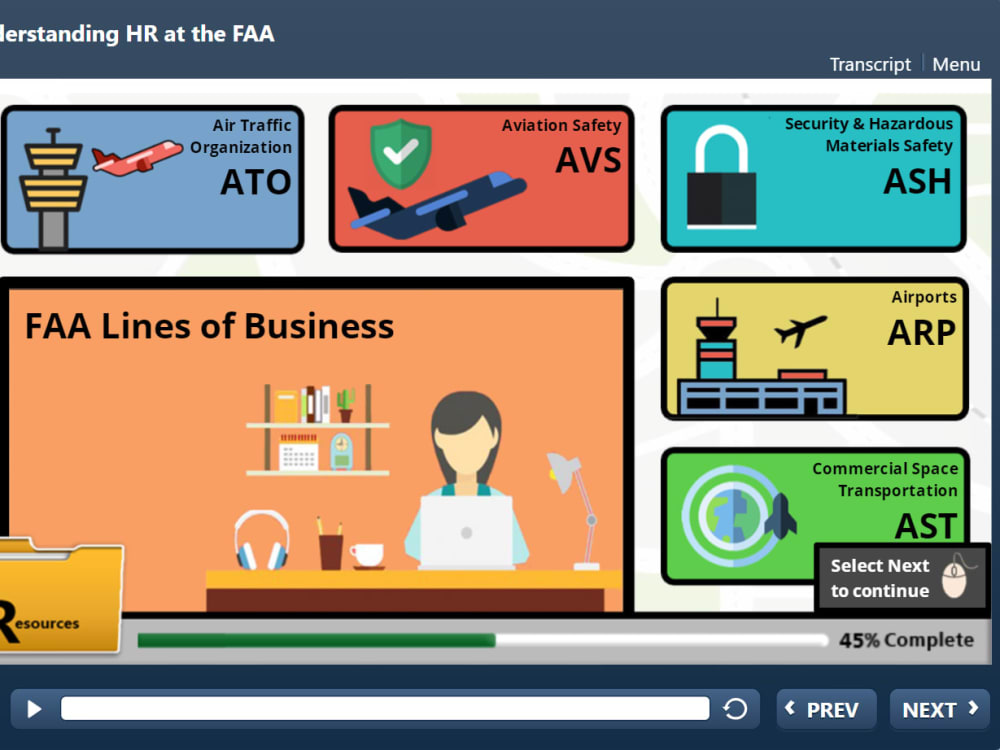Click the course title 'HR at the FAA'

200,33
